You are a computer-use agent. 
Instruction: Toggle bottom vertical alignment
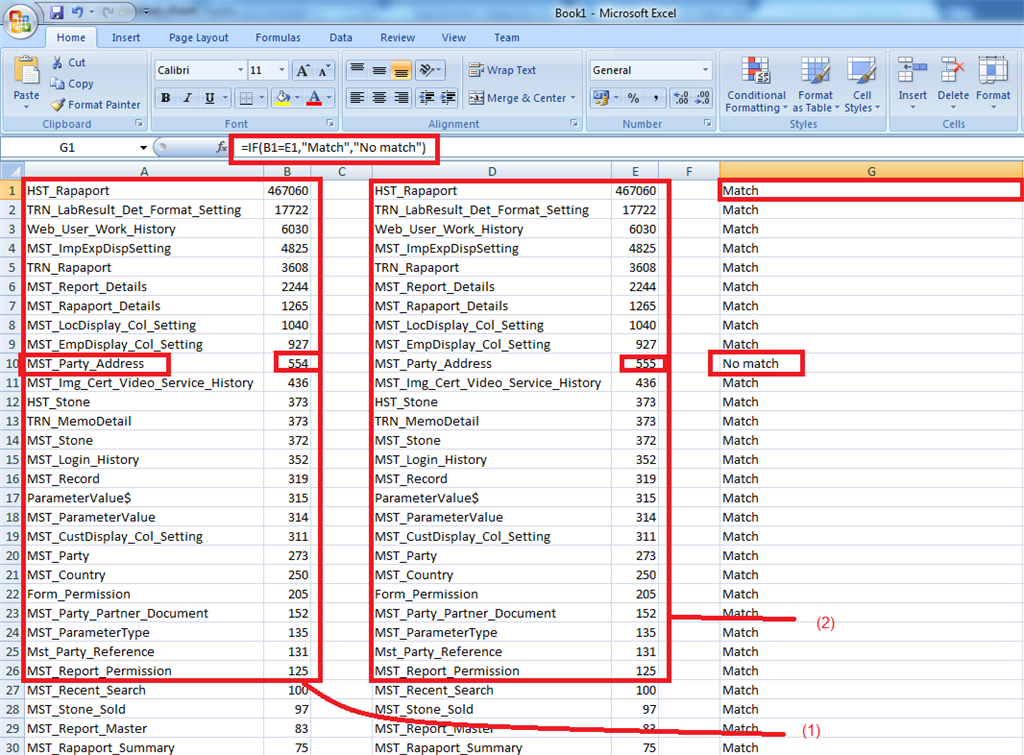(401, 70)
